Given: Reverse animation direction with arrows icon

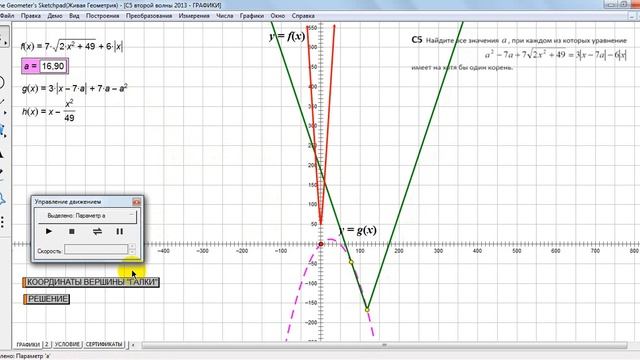Looking at the screenshot, I should pos(97,231).
